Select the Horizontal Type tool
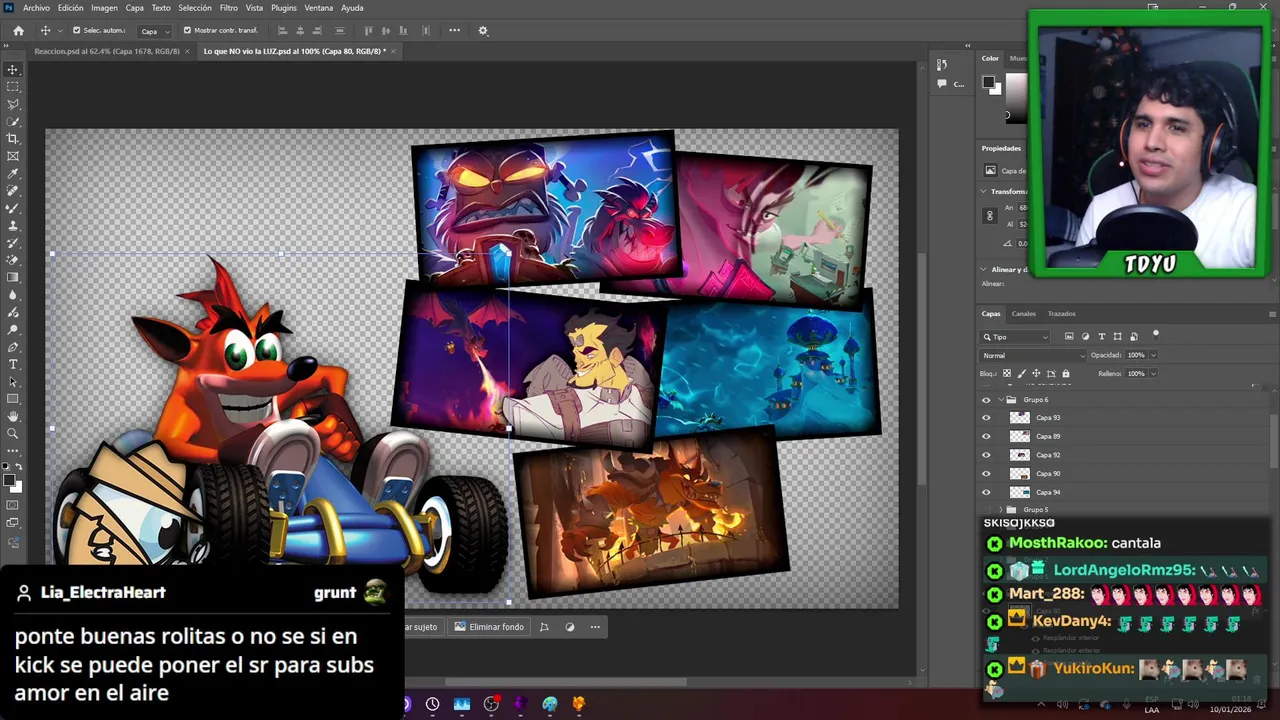Viewport: 1280px width, 720px height. click(x=13, y=364)
